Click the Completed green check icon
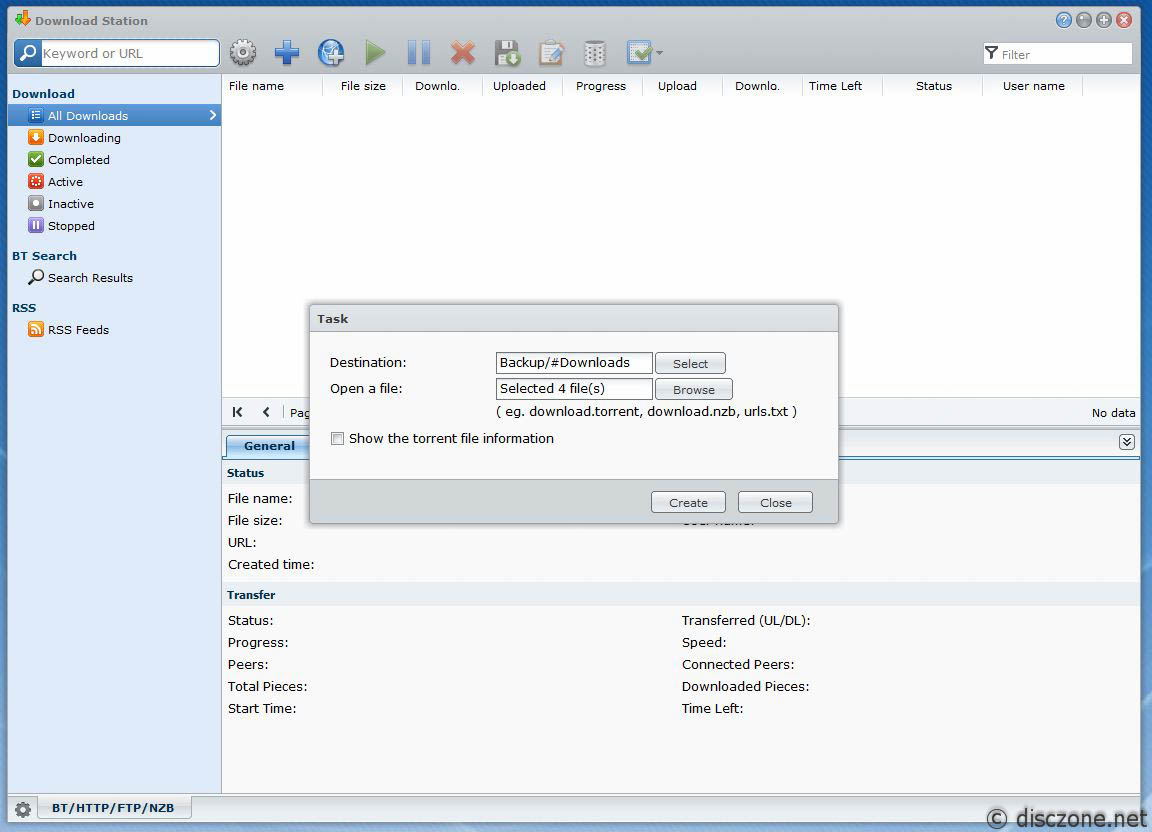This screenshot has width=1152, height=832. pyautogui.click(x=35, y=159)
